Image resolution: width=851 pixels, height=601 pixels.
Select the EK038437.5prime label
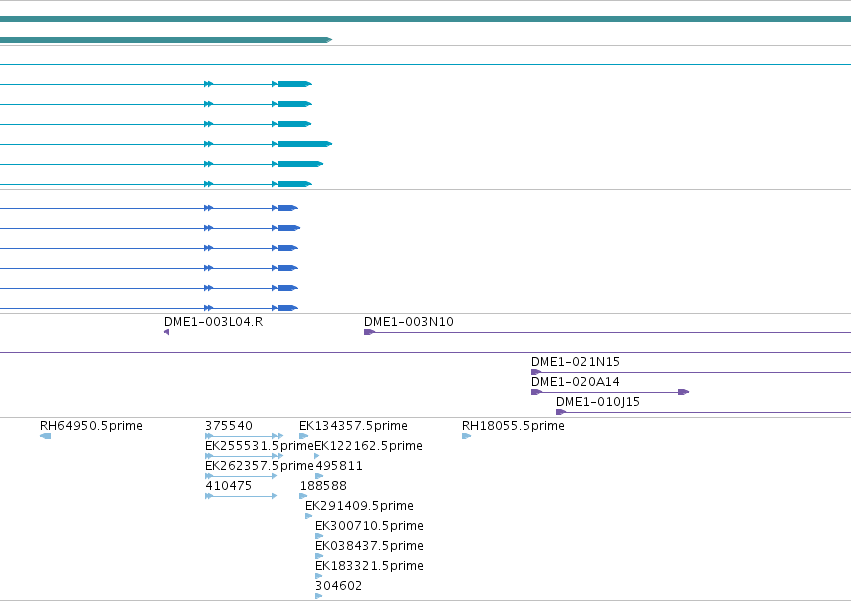pos(369,546)
